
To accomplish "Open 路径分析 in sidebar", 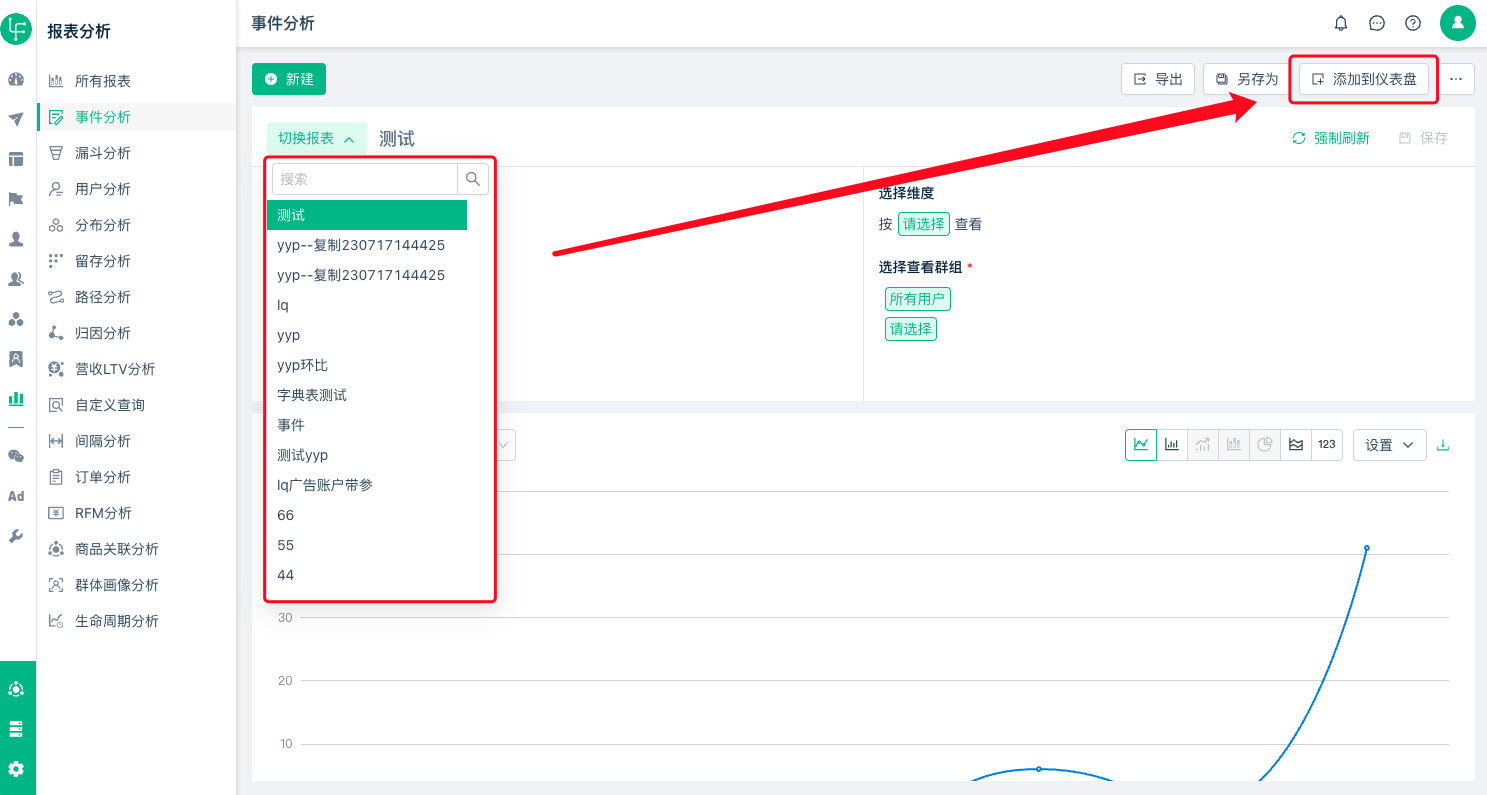I will 136,297.
